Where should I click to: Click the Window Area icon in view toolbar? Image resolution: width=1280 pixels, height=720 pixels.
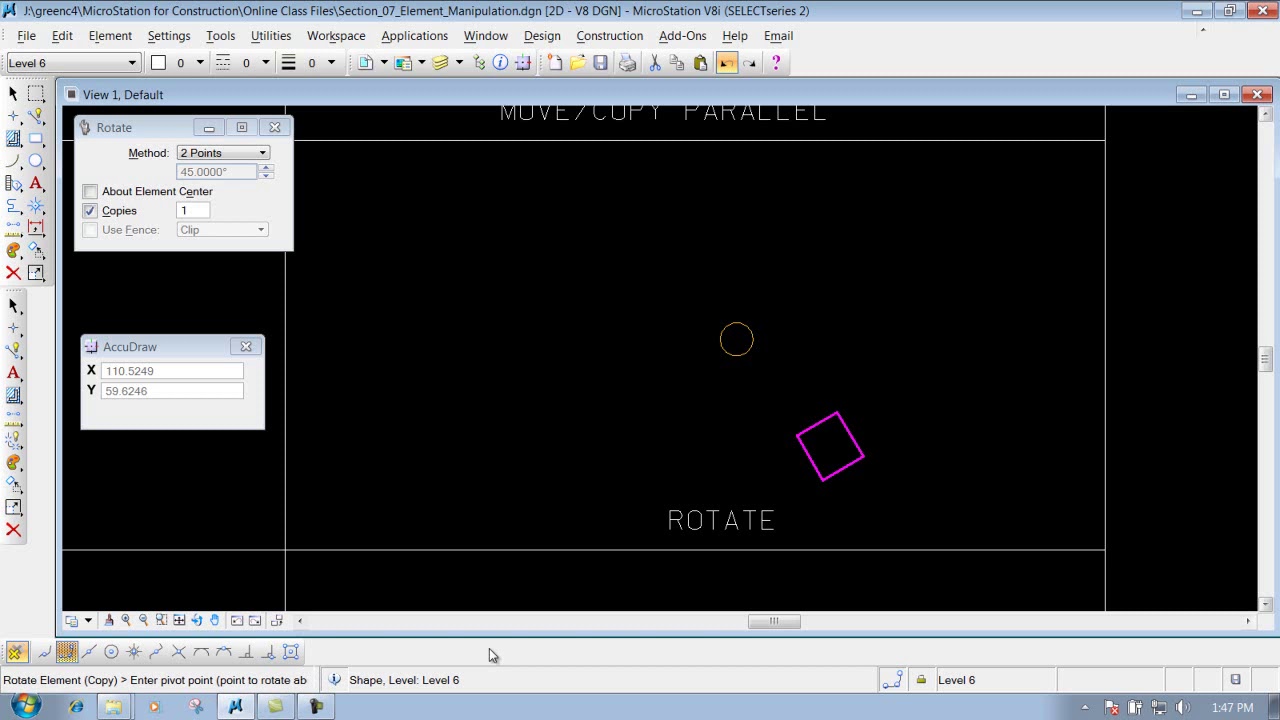(x=161, y=621)
